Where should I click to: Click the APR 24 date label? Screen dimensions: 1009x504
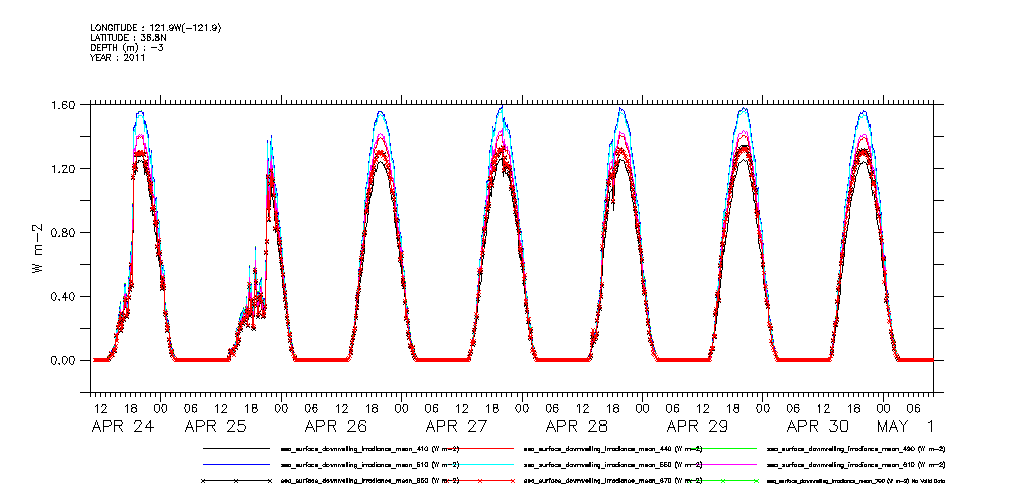[124, 426]
